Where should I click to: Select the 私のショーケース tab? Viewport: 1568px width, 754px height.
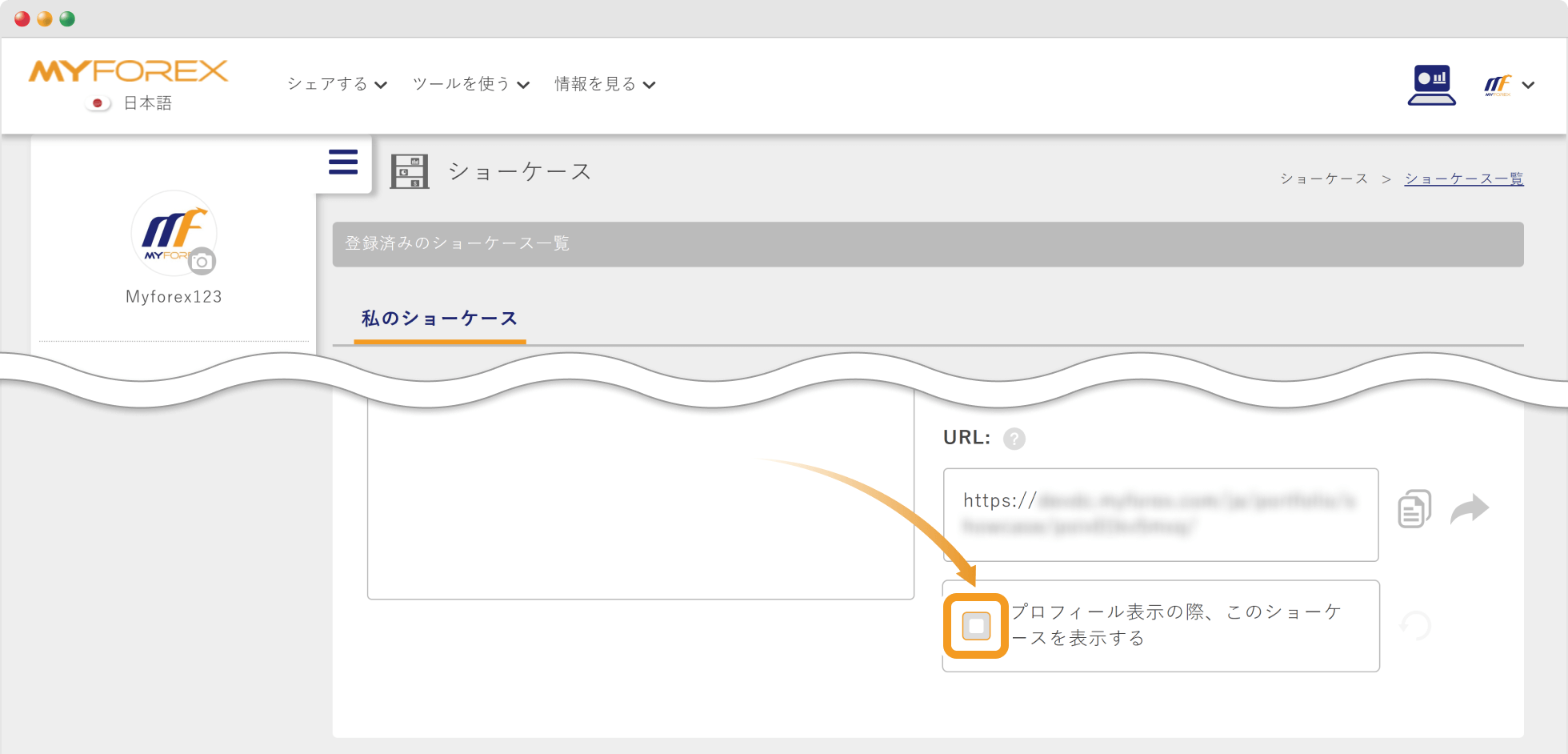click(438, 318)
